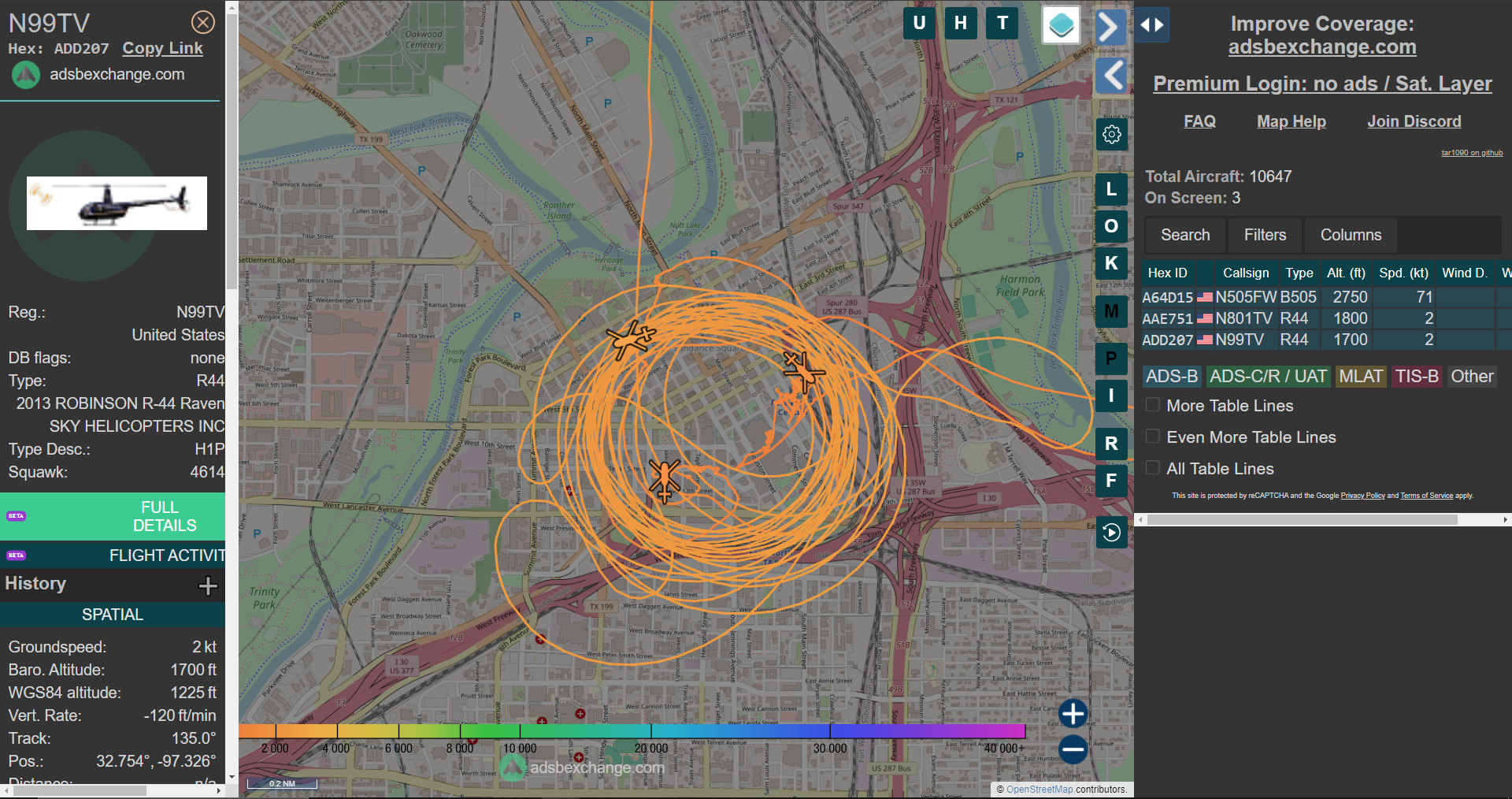Click the T map toggle button

1002,23
